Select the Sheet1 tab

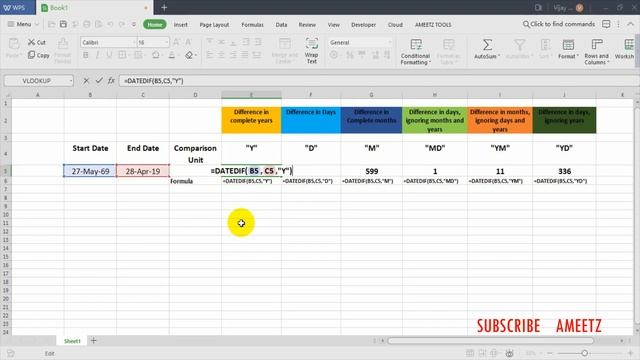pos(72,341)
